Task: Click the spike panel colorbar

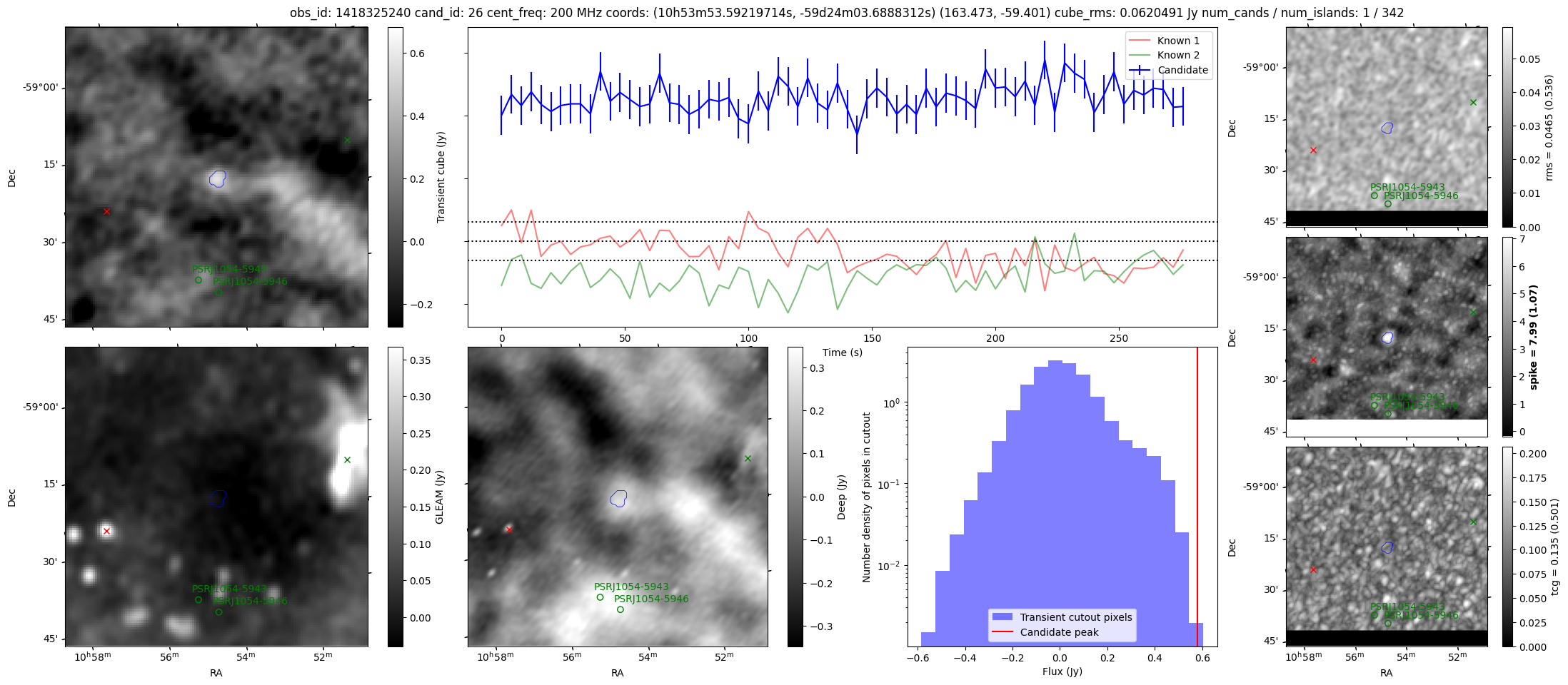Action: pyautogui.click(x=1507, y=336)
